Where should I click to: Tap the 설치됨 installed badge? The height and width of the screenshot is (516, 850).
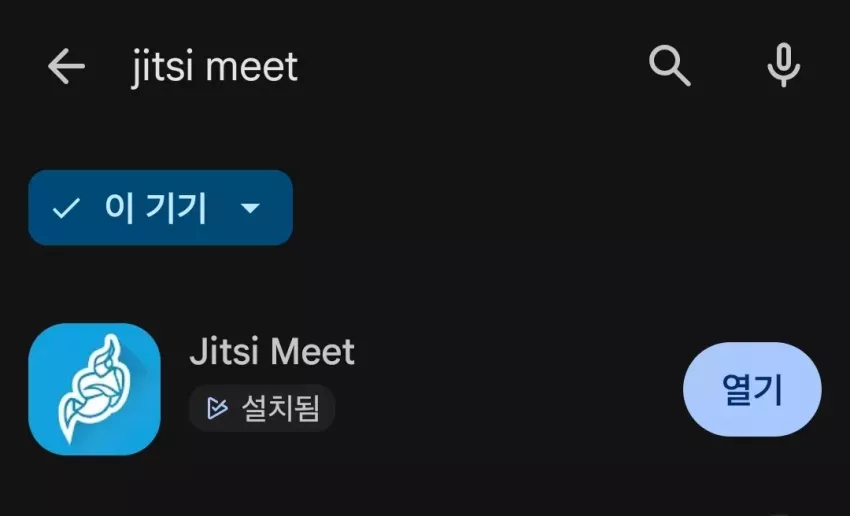point(262,408)
